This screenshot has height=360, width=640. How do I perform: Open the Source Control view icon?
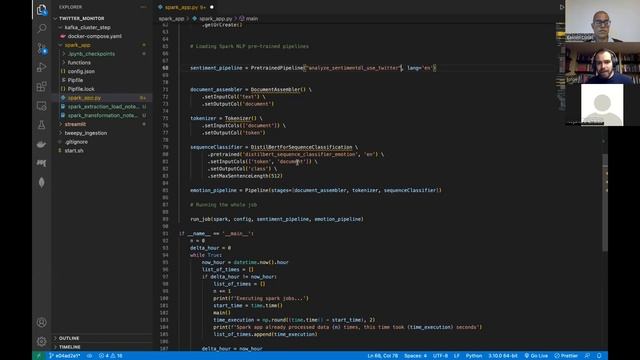coord(42,48)
